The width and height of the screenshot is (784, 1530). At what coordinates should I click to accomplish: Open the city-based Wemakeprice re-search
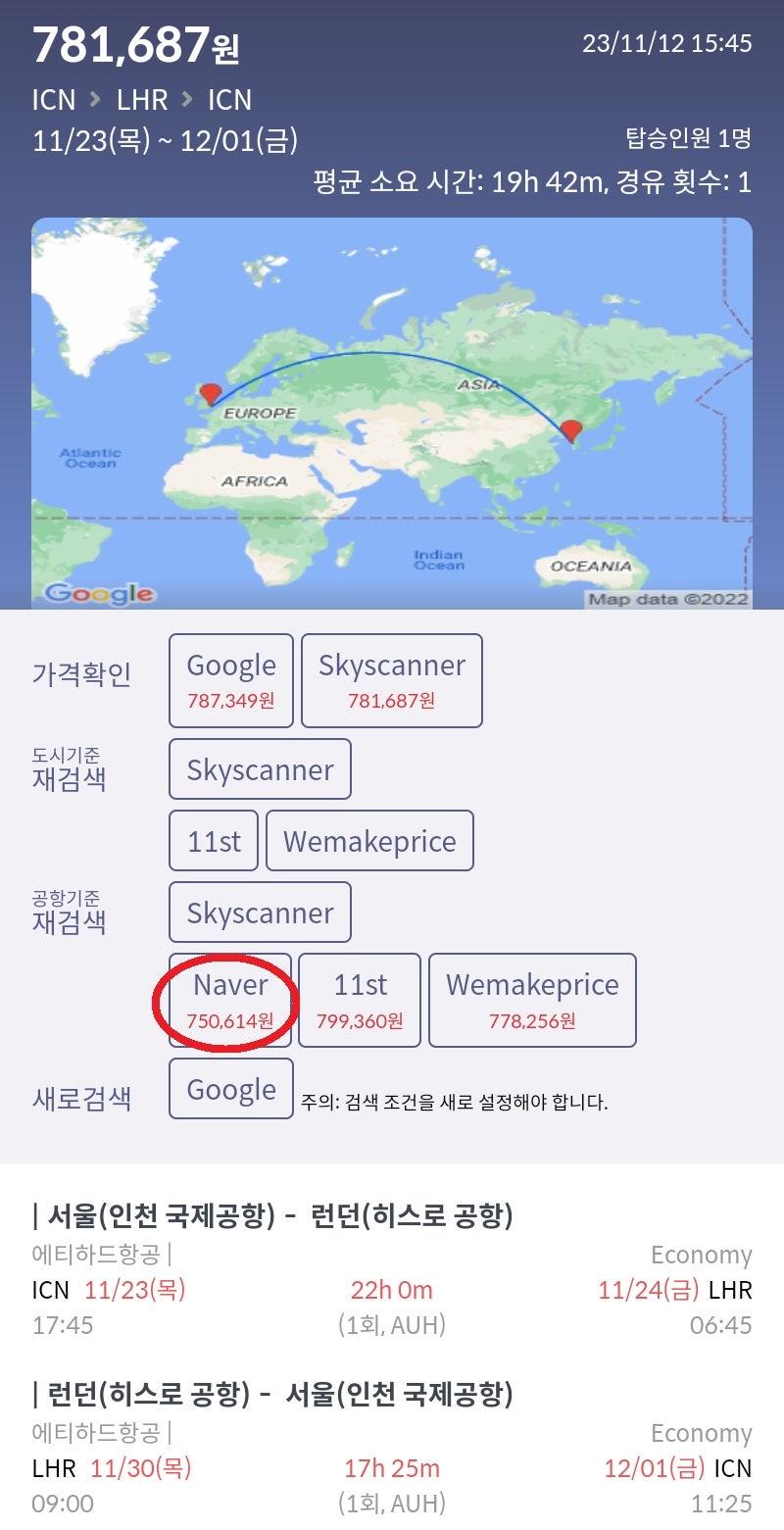pyautogui.click(x=369, y=840)
